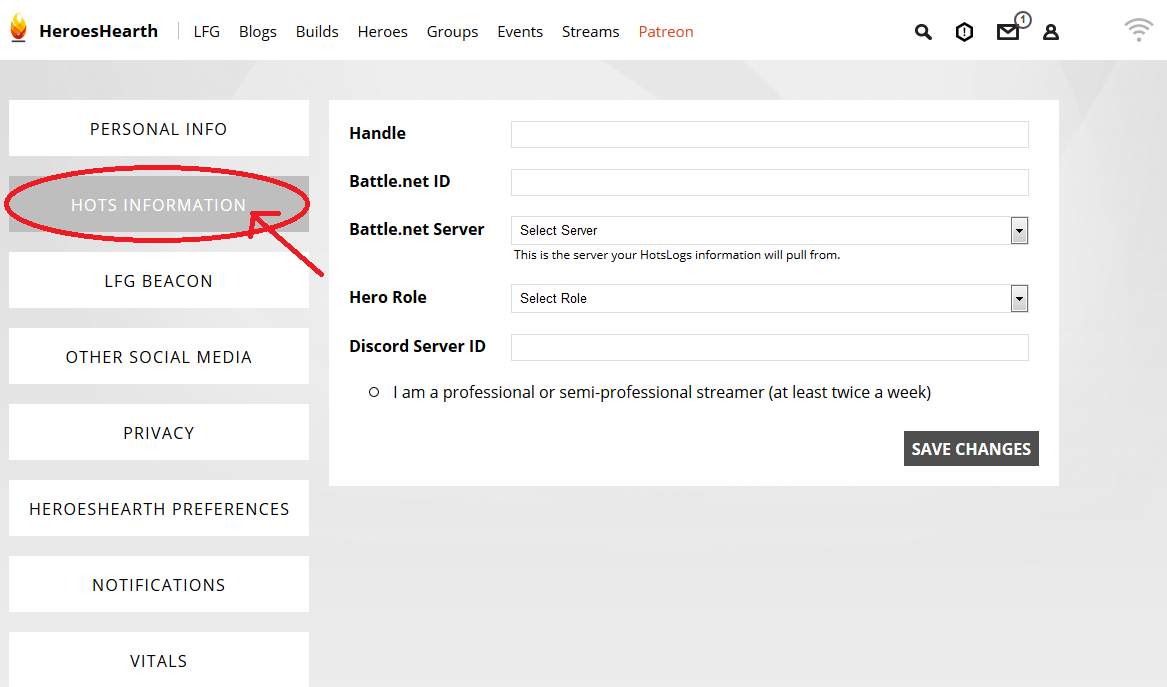Viewport: 1167px width, 687px height.
Task: Select the HOTS Information tab
Action: point(159,205)
